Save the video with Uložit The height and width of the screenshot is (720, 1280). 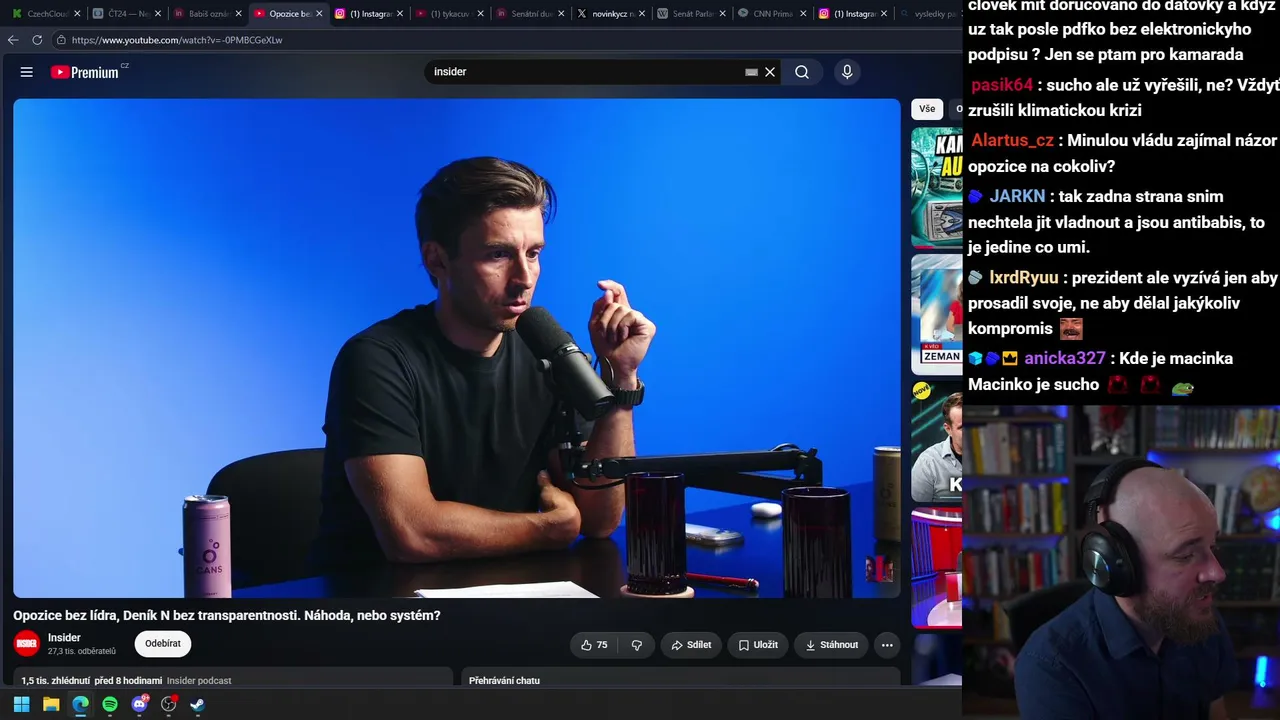tap(758, 645)
